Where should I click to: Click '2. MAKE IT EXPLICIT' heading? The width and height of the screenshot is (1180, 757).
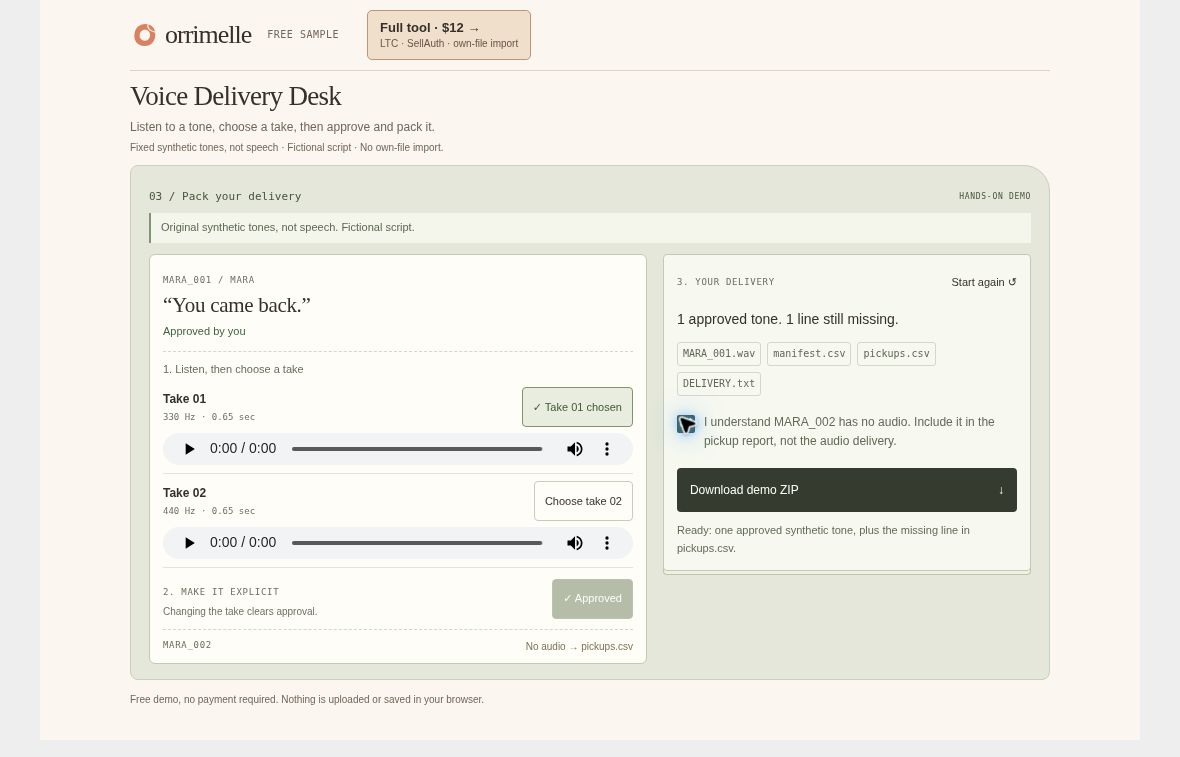pyautogui.click(x=220, y=592)
